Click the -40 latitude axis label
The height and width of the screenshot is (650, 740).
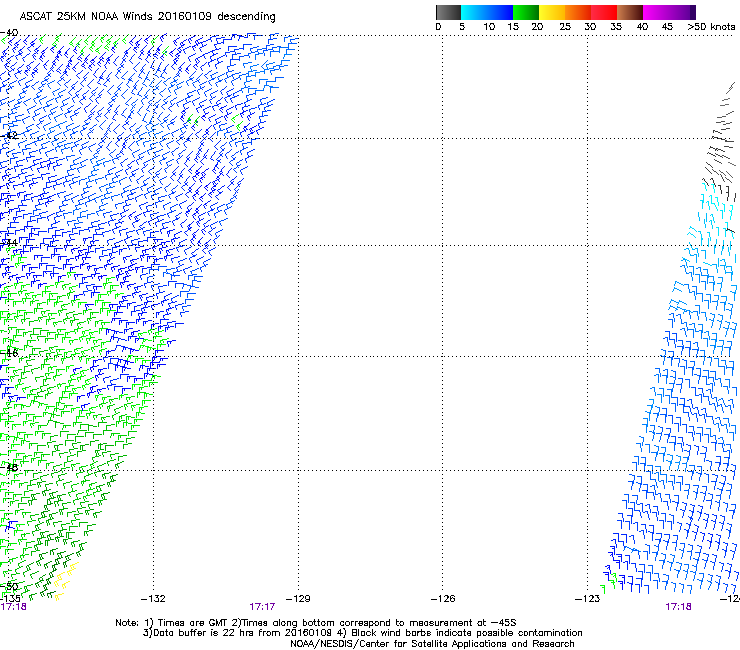click(9, 33)
